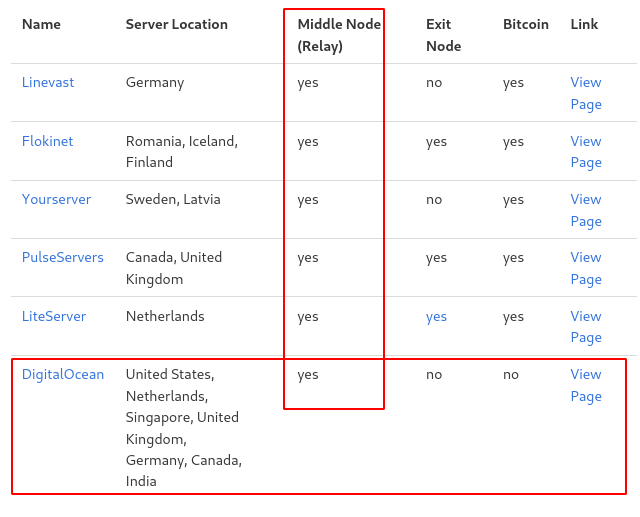The height and width of the screenshot is (517, 640).
Task: Follow the DigitalOcean link
Action: tap(62, 374)
